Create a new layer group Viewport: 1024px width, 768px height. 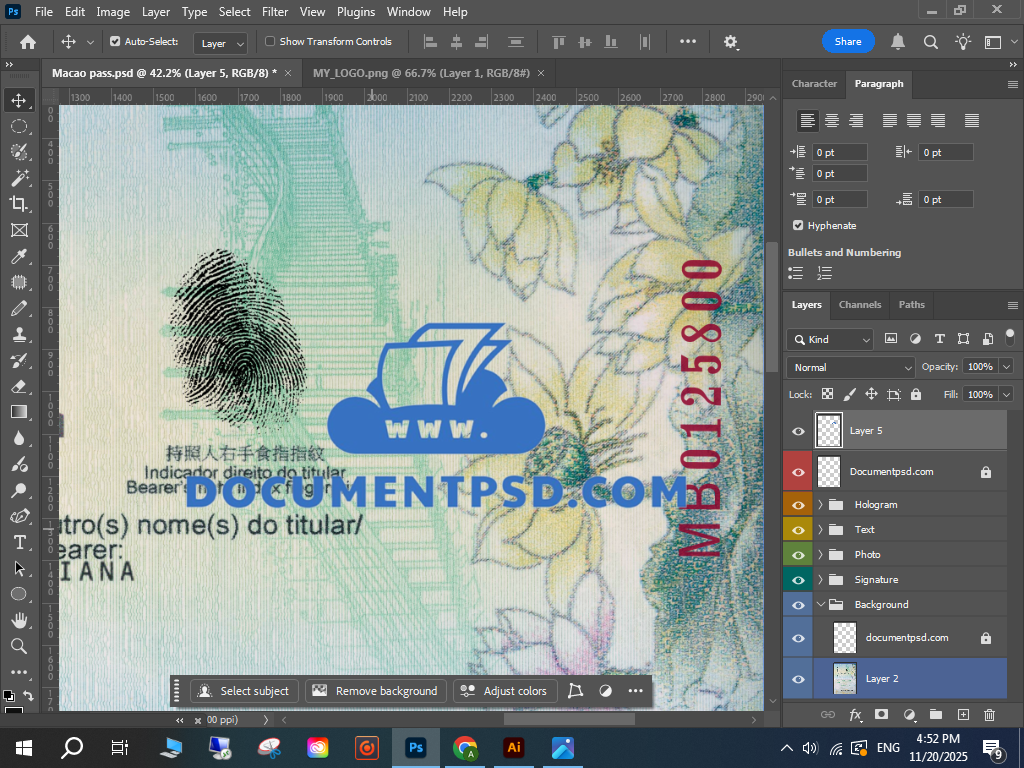tap(936, 715)
